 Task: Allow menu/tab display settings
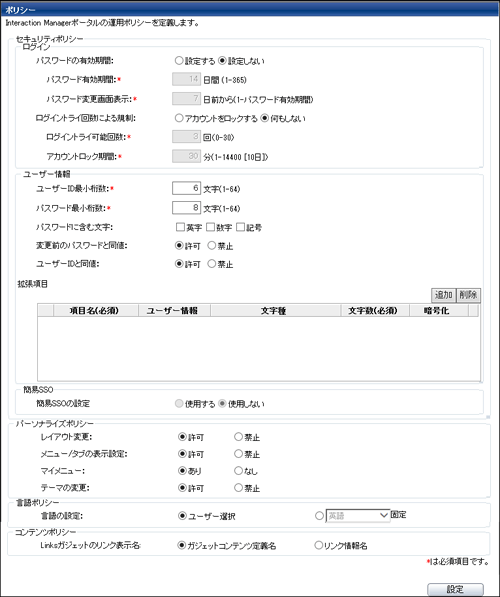182,454
